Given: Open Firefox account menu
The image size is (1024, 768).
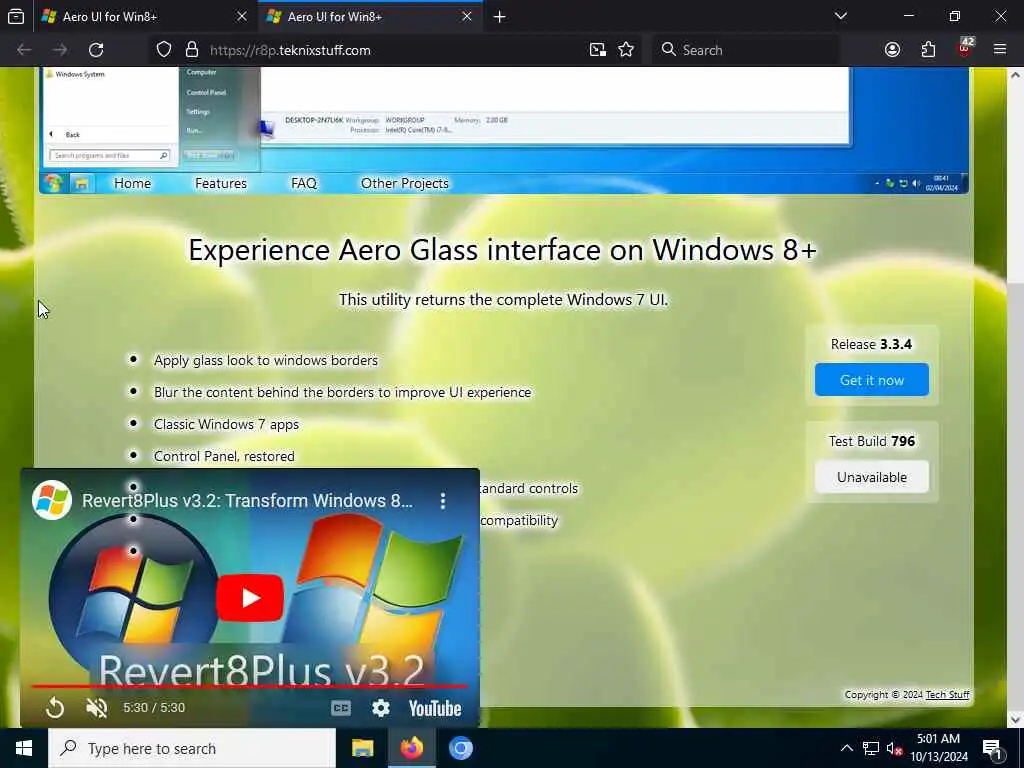Looking at the screenshot, I should [x=892, y=50].
